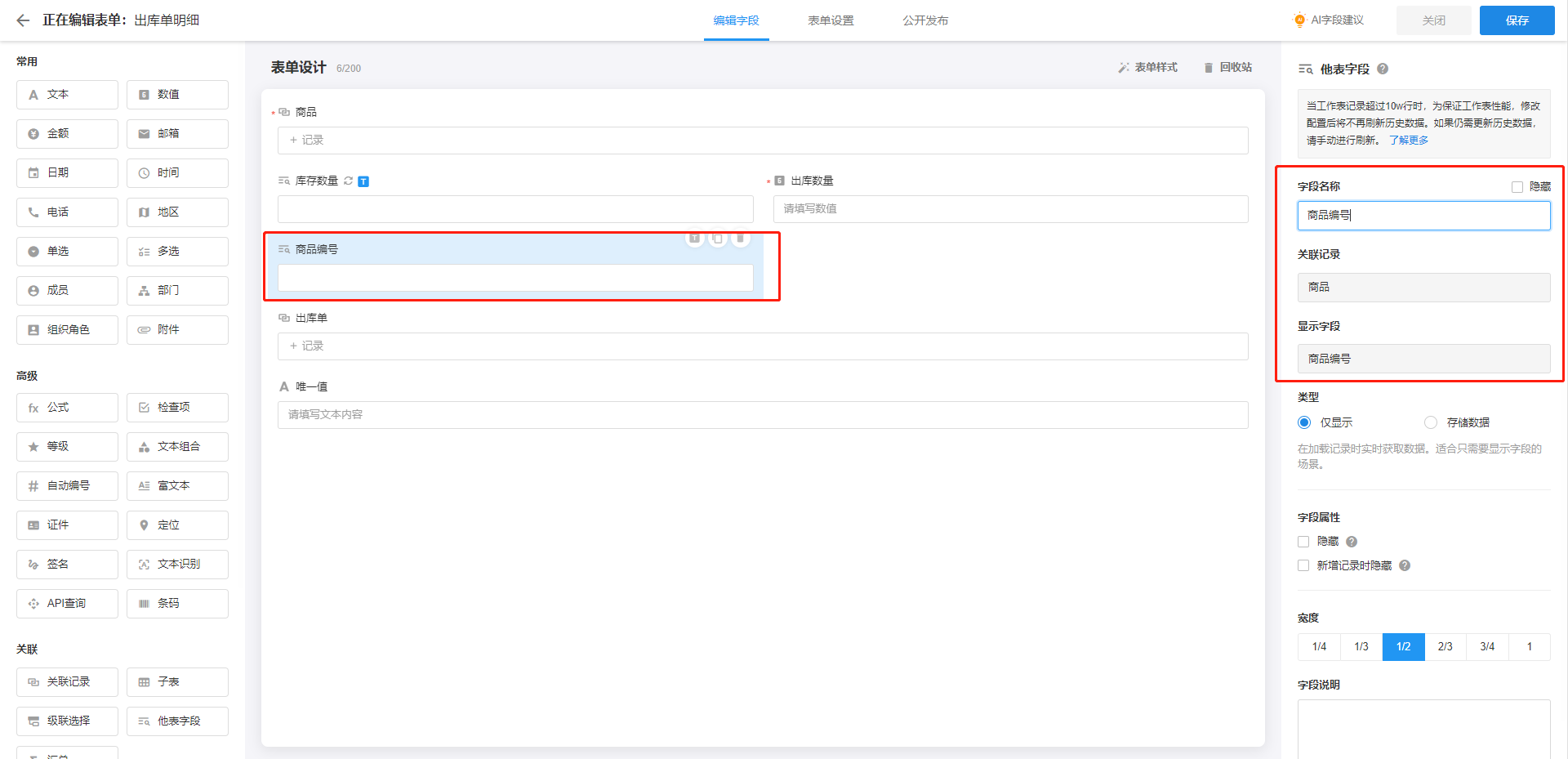Select the 存储数据 radio option

(x=1431, y=422)
